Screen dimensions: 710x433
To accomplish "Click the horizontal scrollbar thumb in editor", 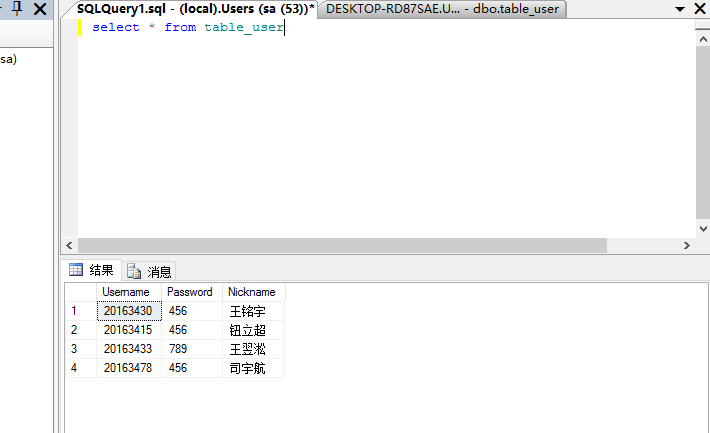I will (342, 245).
